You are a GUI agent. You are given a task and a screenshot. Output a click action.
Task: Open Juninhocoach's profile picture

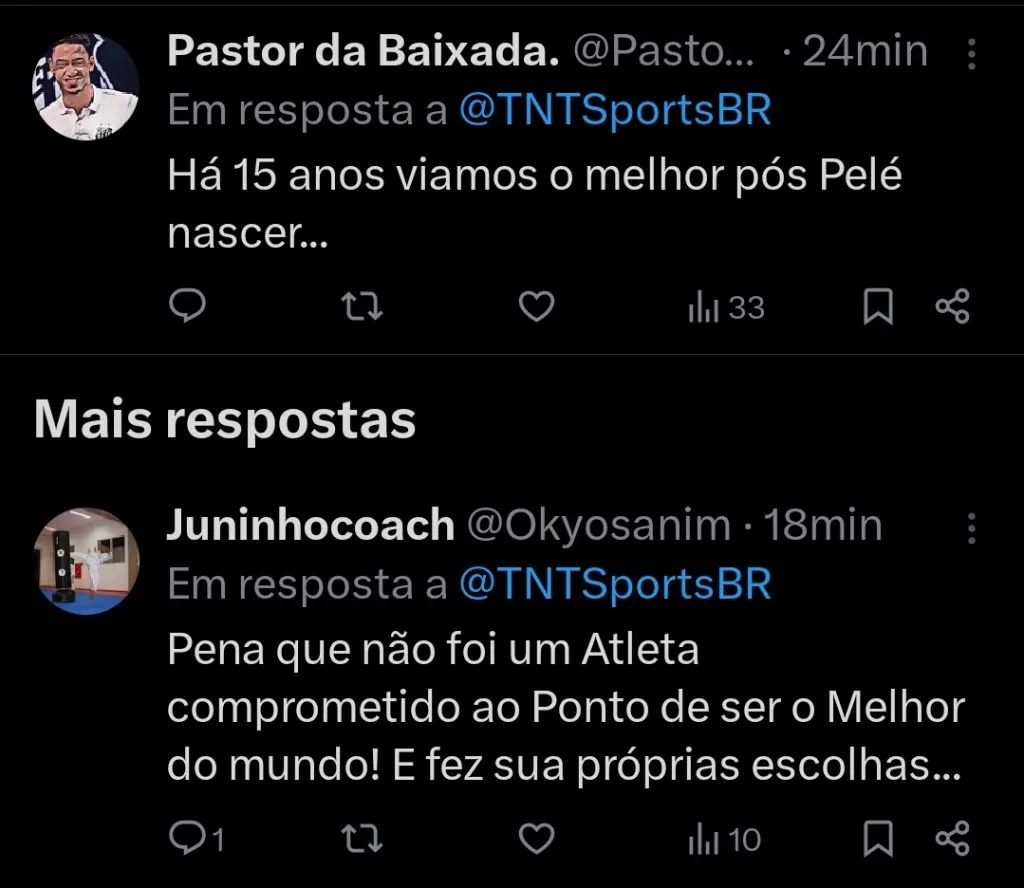click(87, 560)
